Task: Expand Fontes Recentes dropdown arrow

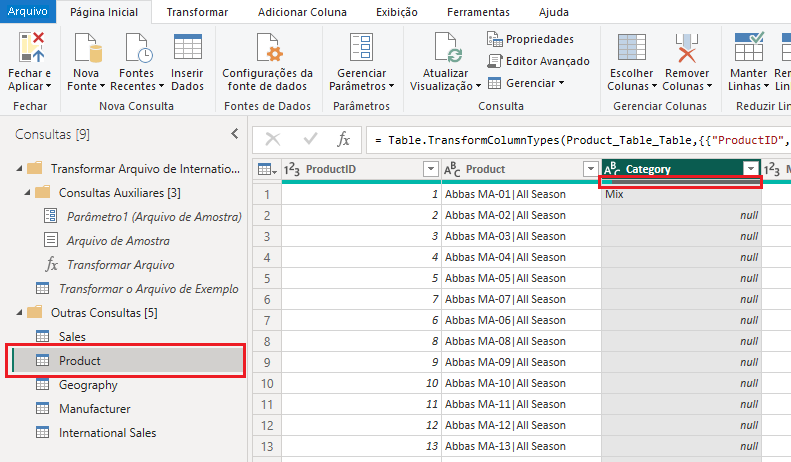Action: coord(161,86)
